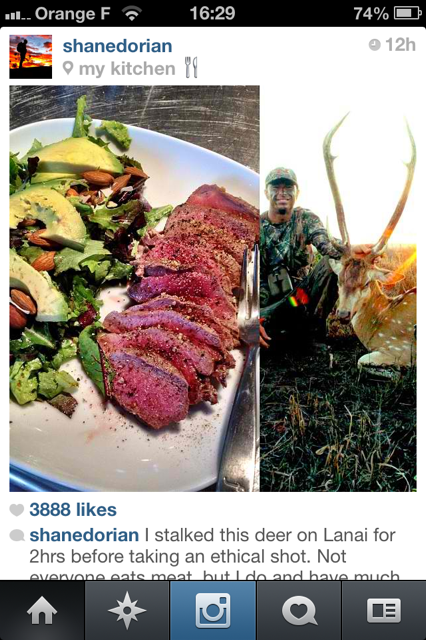The width and height of the screenshot is (426, 640).
Task: Tap the 16:29 status bar clock
Action: pyautogui.click(x=212, y=13)
